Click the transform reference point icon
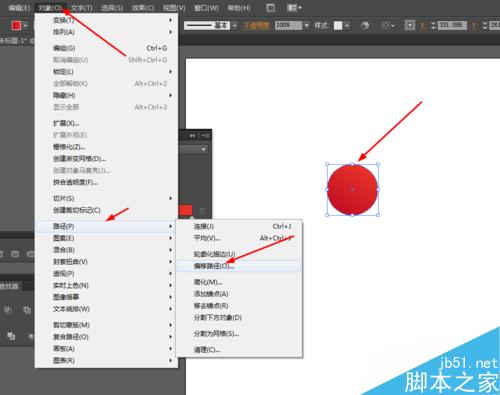 coord(410,25)
